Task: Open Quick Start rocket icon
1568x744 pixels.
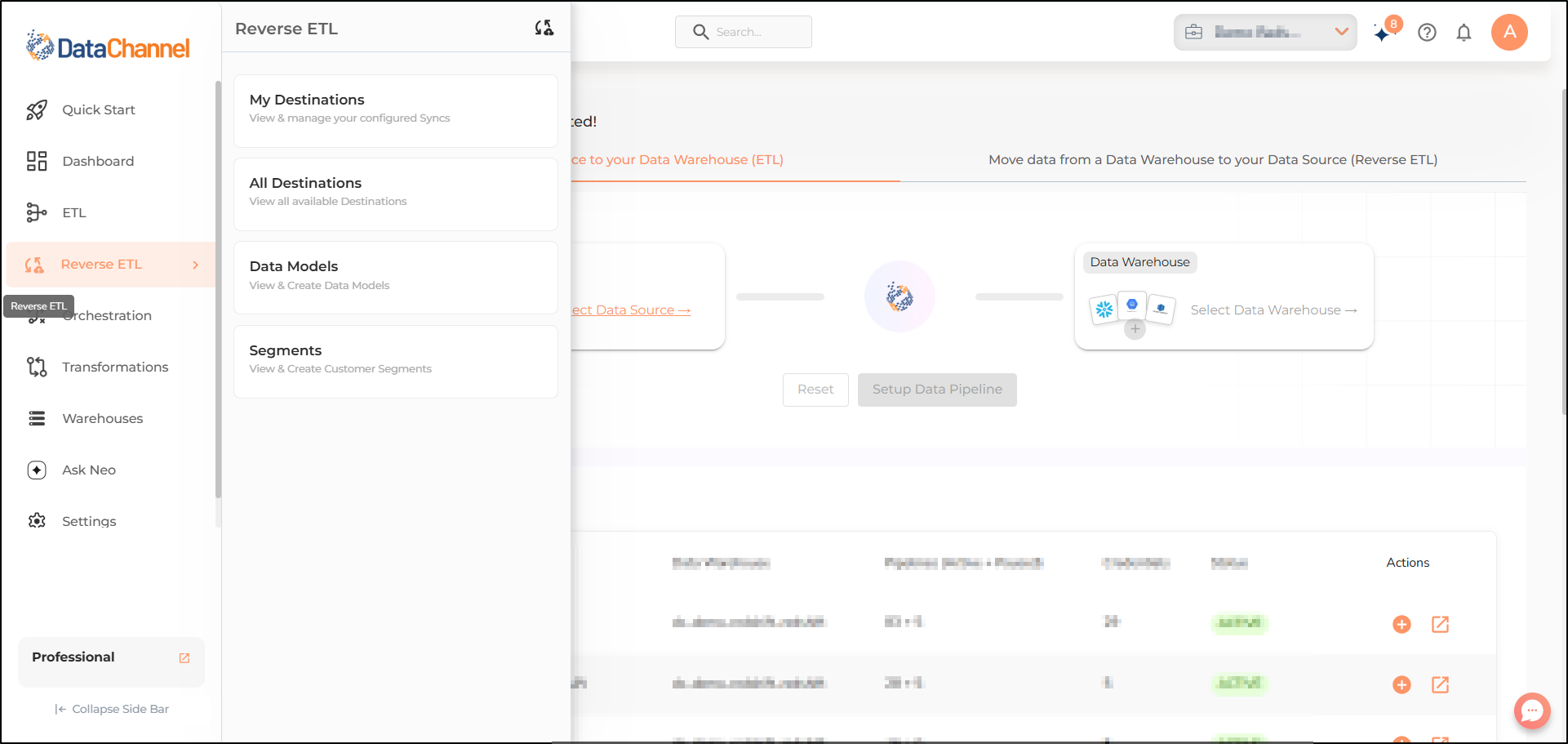Action: (37, 110)
